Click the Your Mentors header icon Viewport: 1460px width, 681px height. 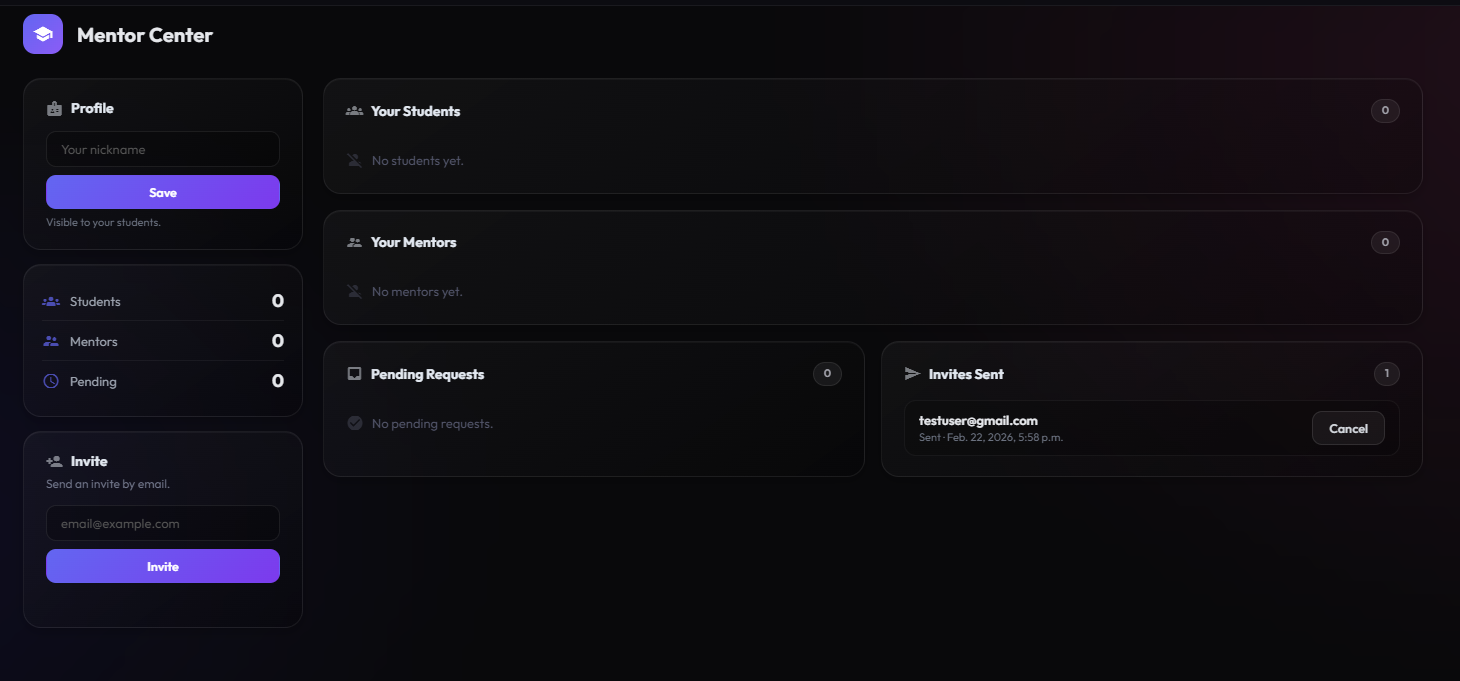tap(354, 242)
